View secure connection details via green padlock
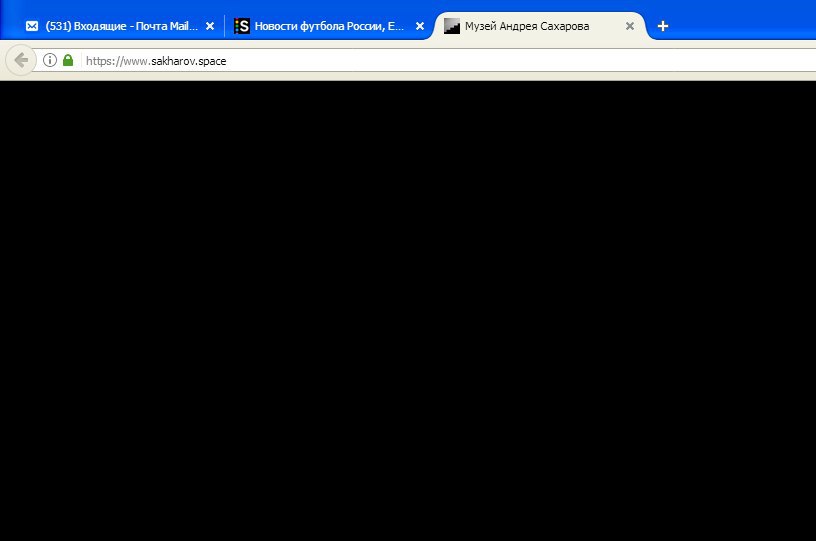The width and height of the screenshot is (816, 541). click(x=68, y=60)
